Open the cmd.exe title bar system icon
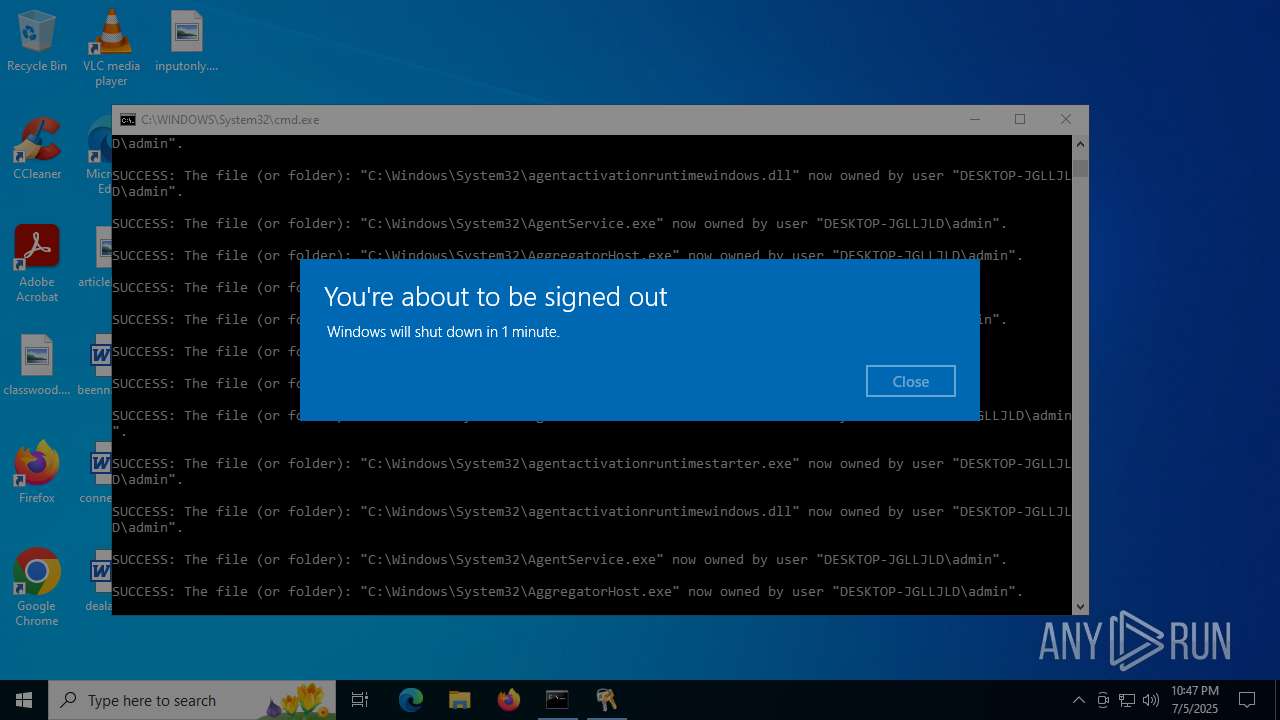This screenshot has height=720, width=1280. coord(128,119)
